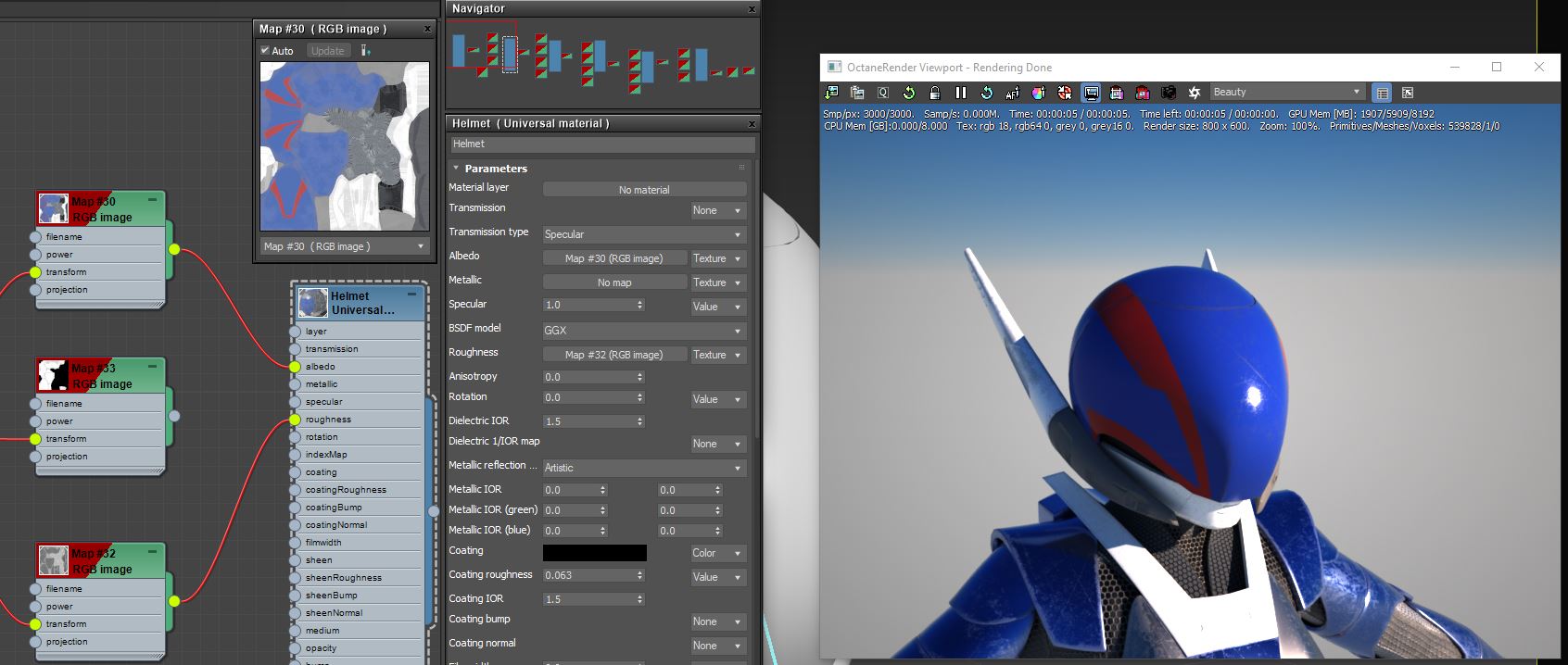
Task: Open Octane settings via aperture icon
Action: pyautogui.click(x=1195, y=93)
